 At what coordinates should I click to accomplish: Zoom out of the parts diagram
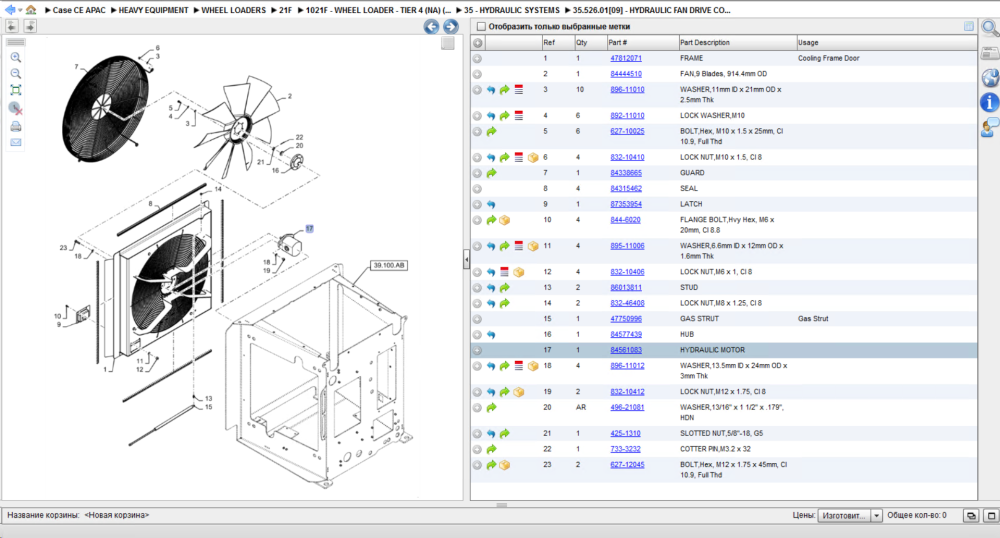(16, 73)
